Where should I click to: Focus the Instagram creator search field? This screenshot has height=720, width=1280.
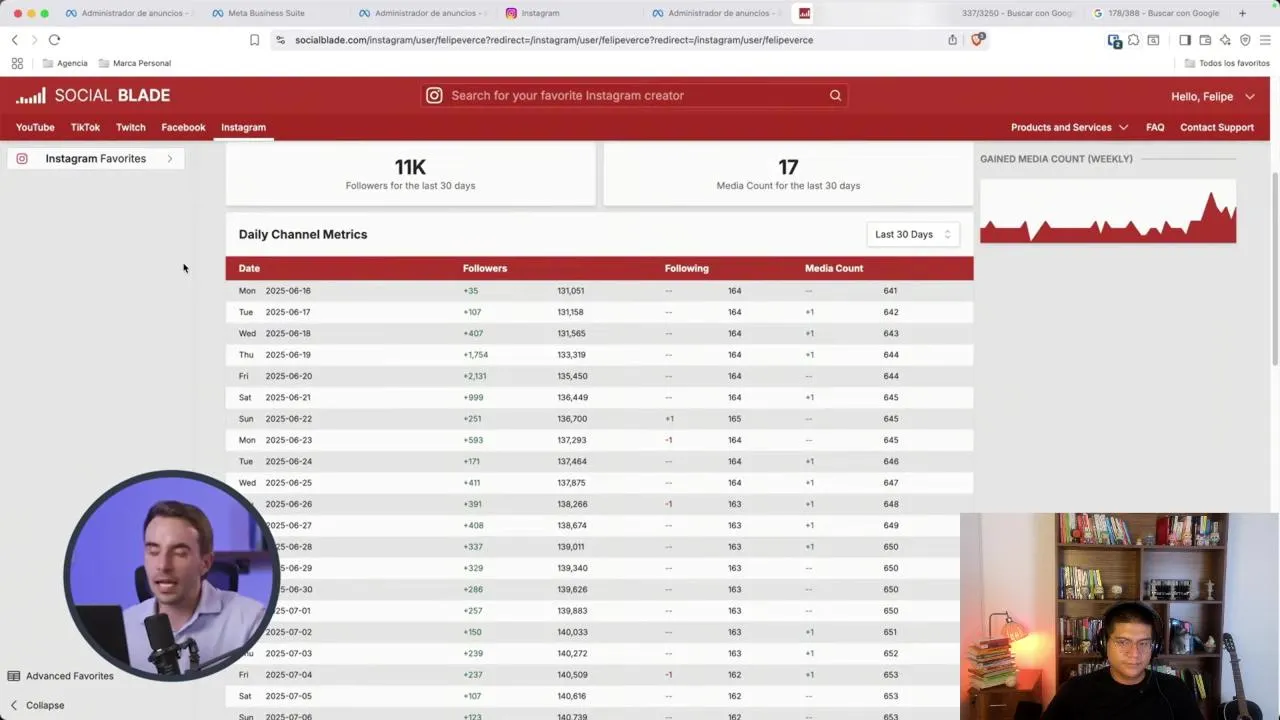tap(636, 96)
